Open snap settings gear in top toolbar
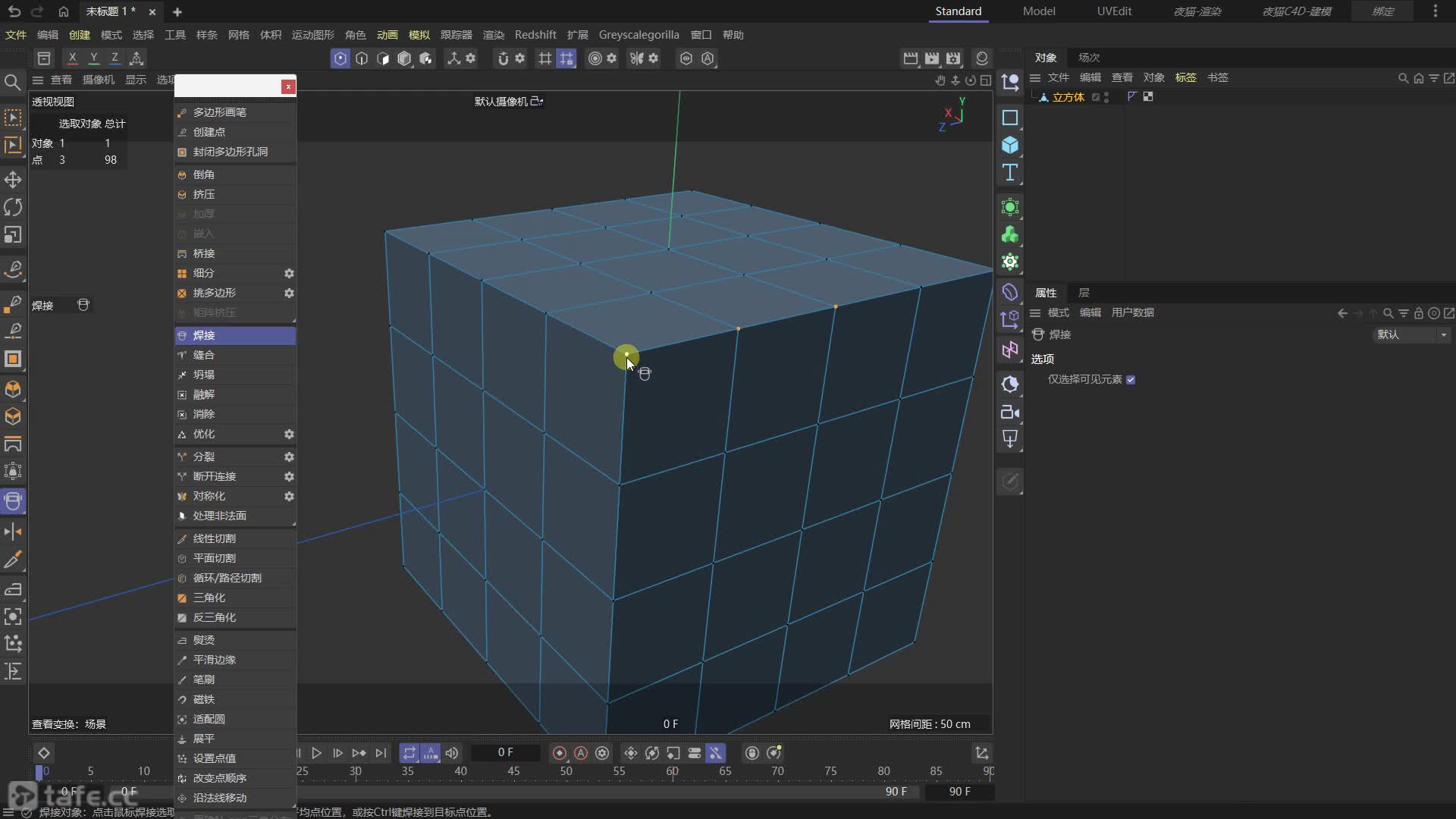 click(x=520, y=58)
